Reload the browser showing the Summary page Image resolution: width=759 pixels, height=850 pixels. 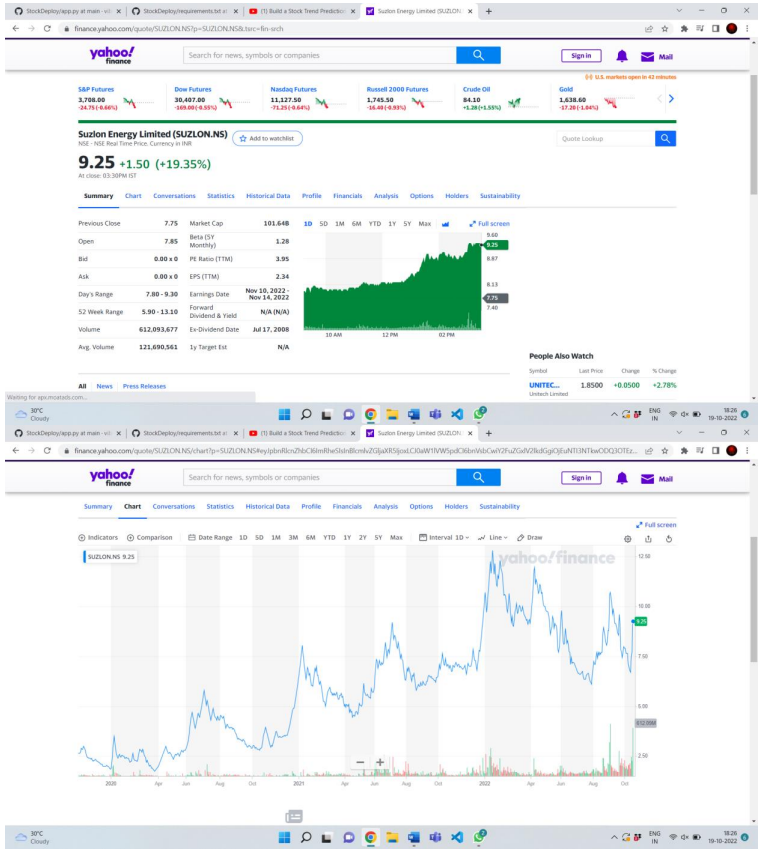pos(47,29)
